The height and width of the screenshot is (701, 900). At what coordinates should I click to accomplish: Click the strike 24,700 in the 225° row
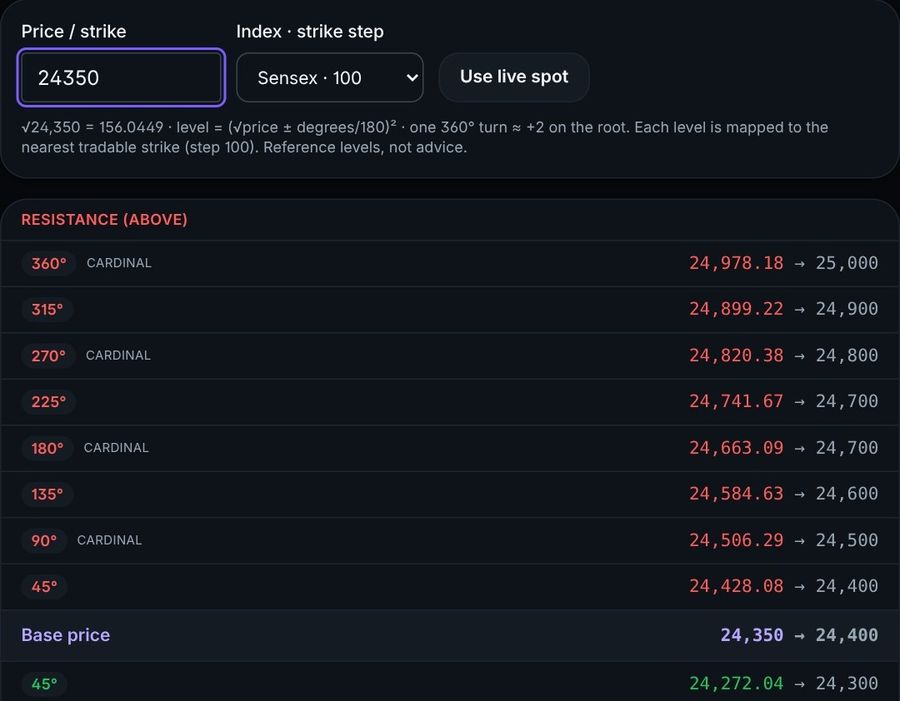pyautogui.click(x=847, y=401)
